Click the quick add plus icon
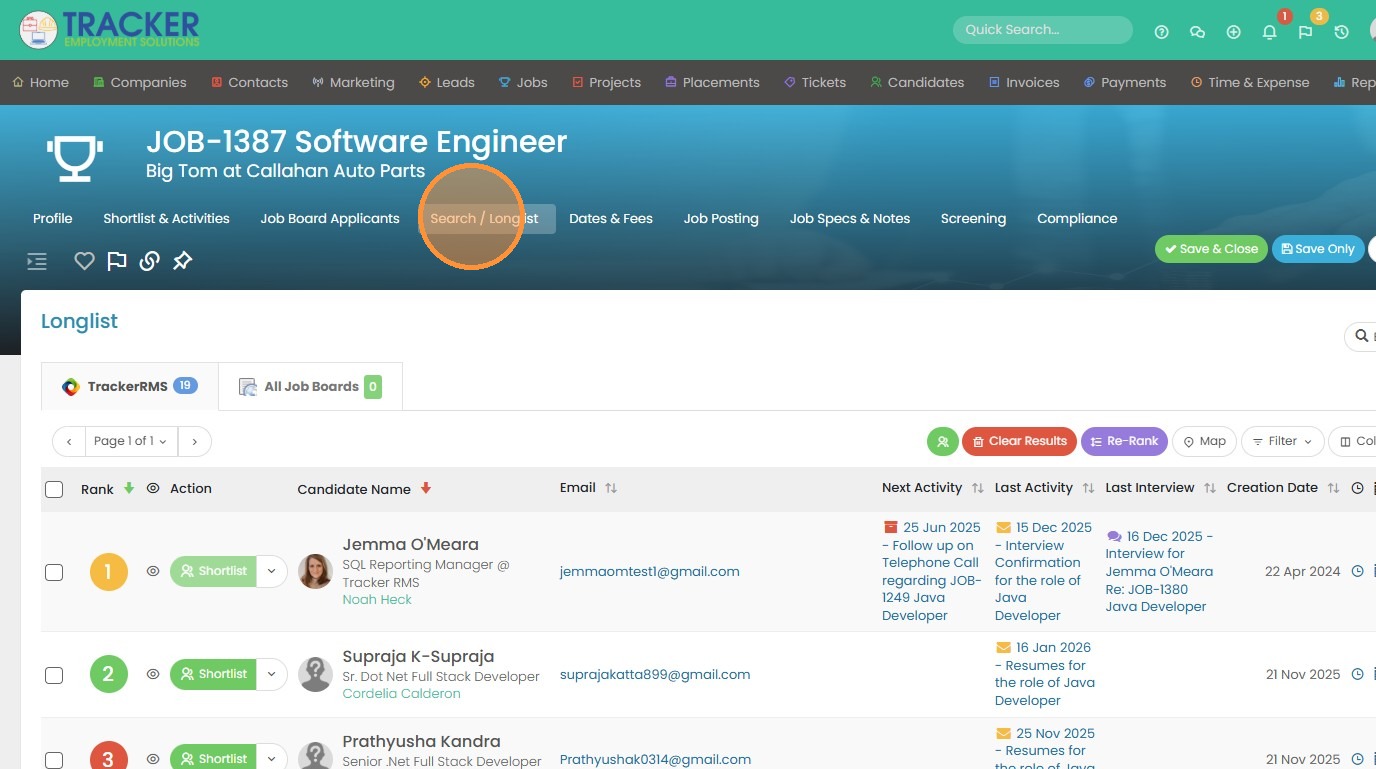The image size is (1376, 769). 1233,32
